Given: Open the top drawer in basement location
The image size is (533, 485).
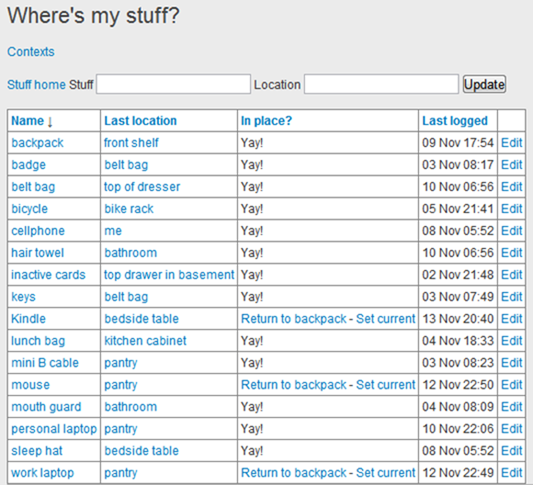Looking at the screenshot, I should [x=169, y=275].
